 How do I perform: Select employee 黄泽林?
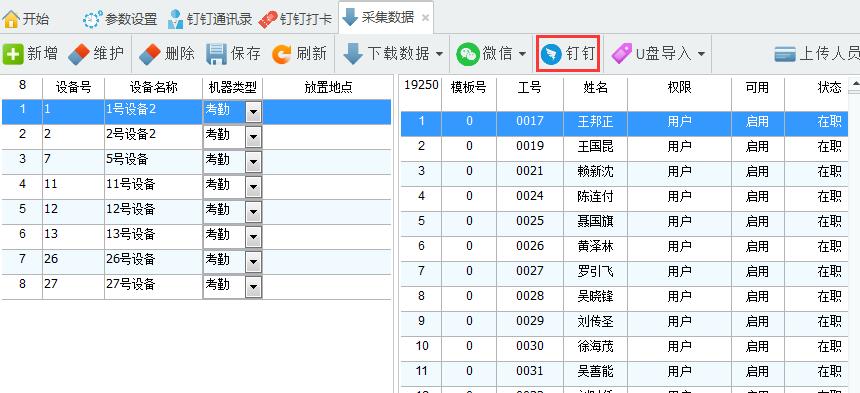point(595,247)
